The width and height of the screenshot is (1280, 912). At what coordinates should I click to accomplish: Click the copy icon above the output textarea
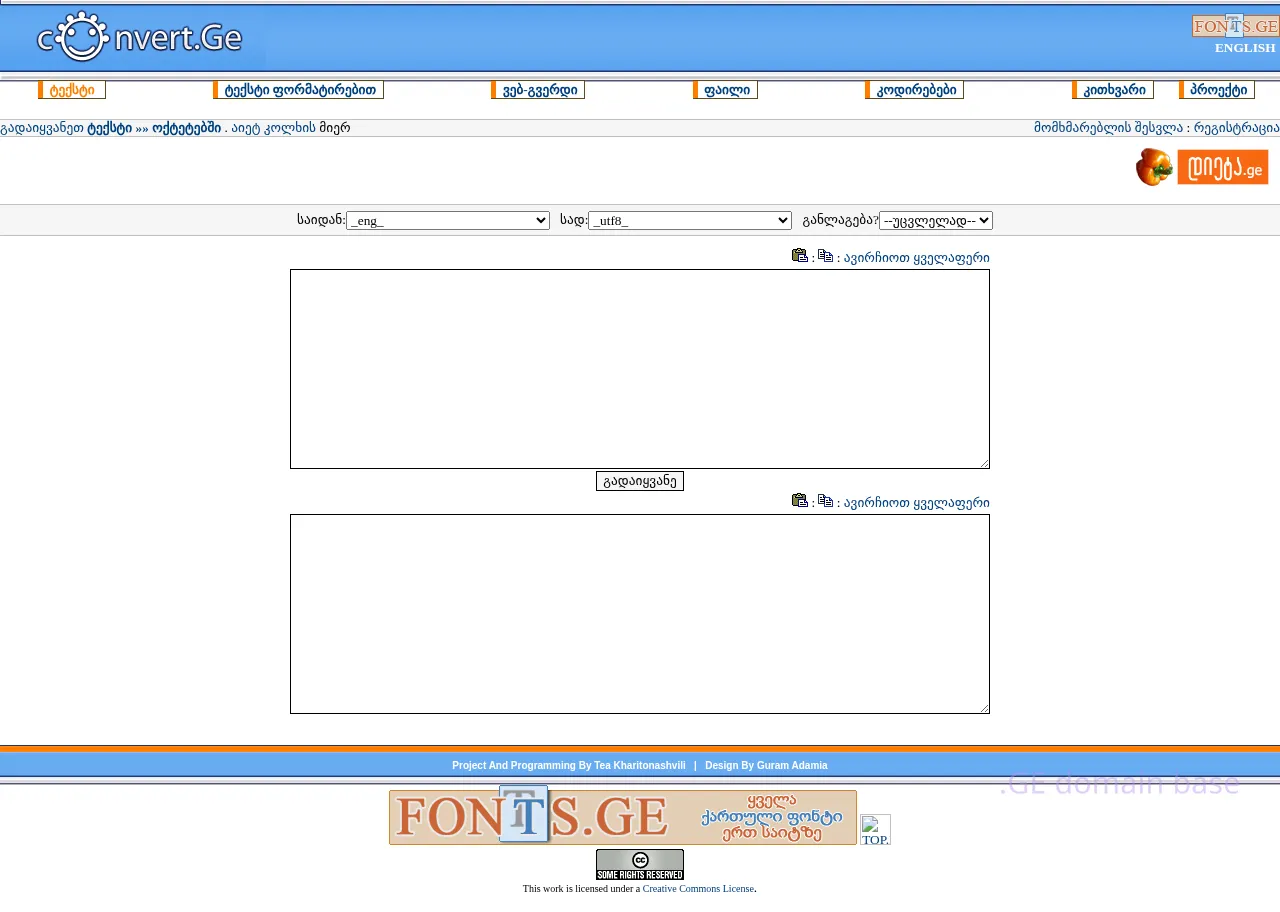click(825, 501)
